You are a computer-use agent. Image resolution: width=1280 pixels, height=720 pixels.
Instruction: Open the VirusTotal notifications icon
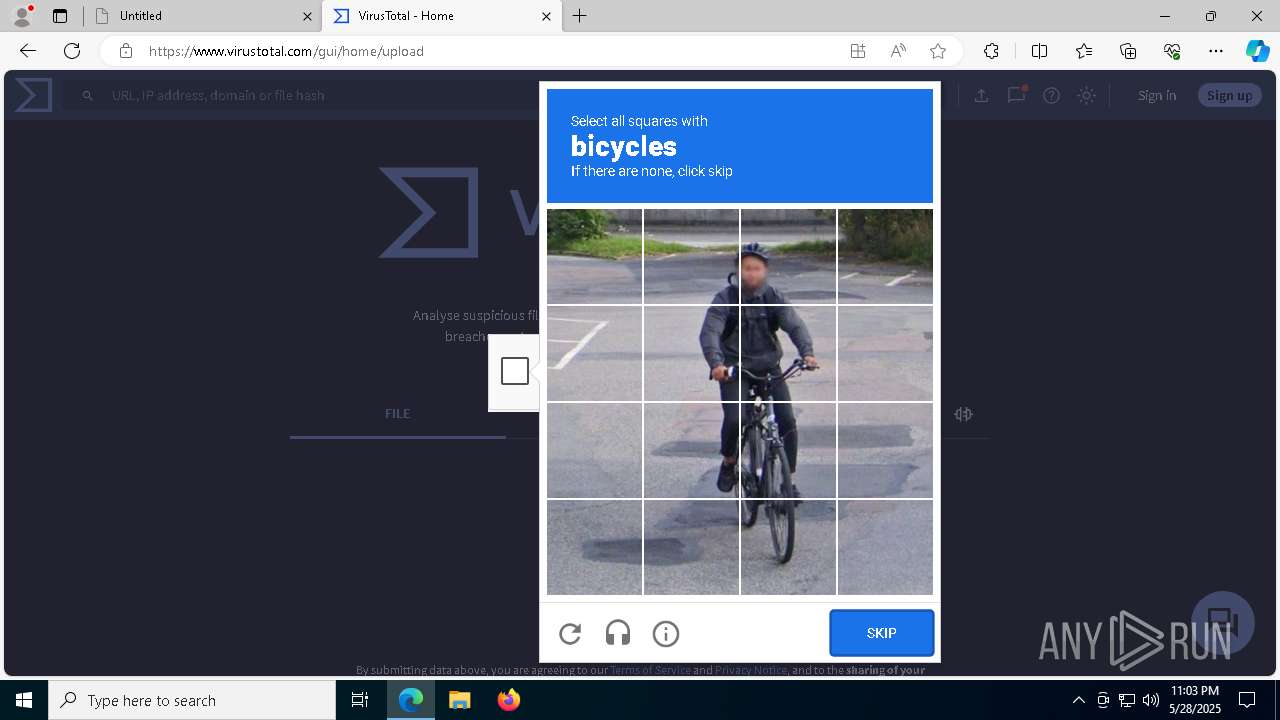(1016, 95)
